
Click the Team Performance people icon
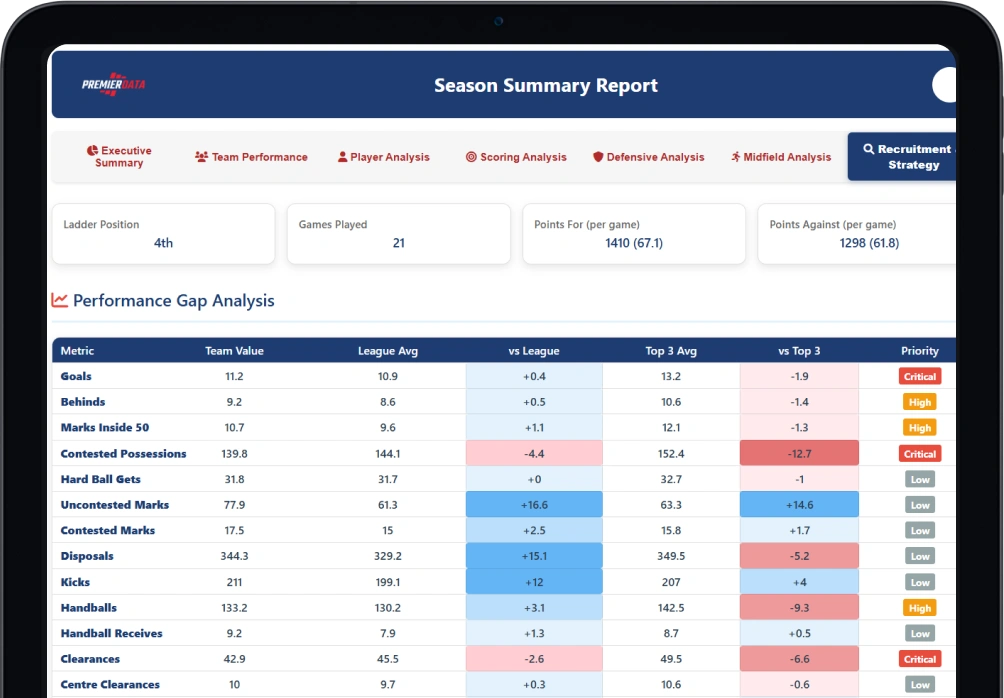pyautogui.click(x=201, y=157)
